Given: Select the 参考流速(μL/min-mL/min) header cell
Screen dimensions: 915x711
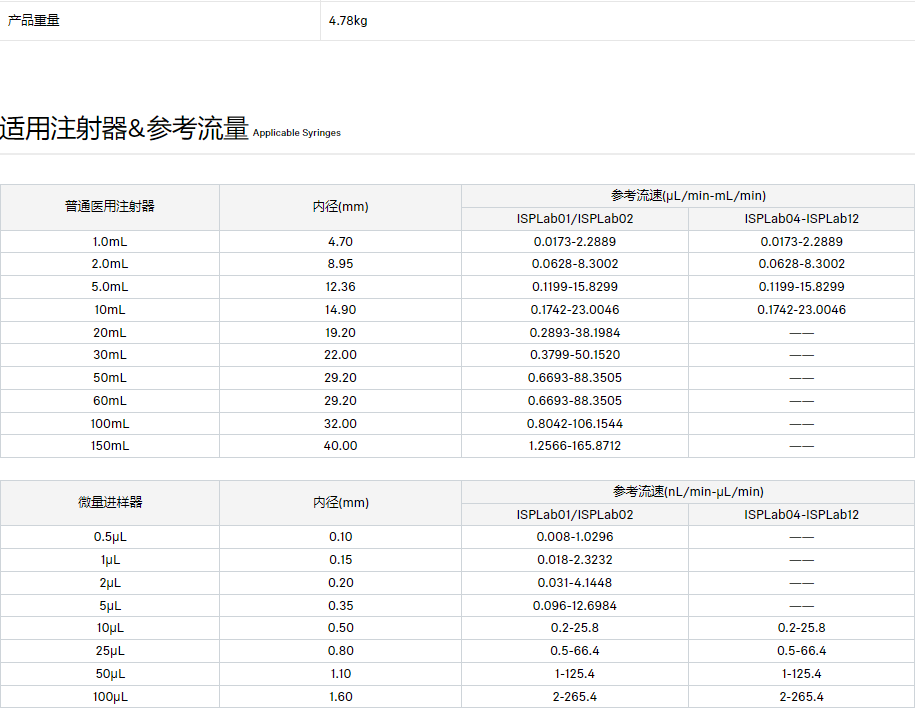Looking at the screenshot, I should 688,196.
